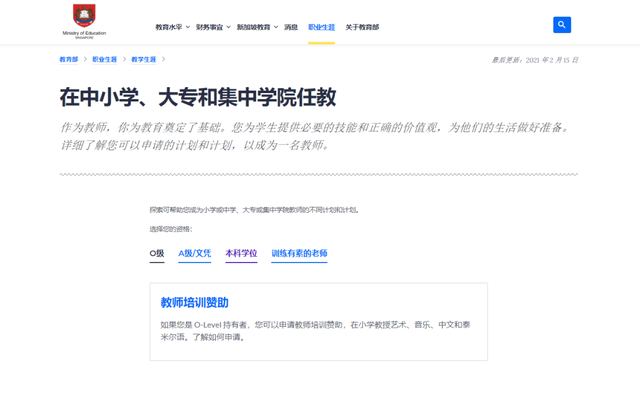Switch to the A级/文凭 tab
Image resolution: width=640 pixels, height=393 pixels.
point(195,253)
